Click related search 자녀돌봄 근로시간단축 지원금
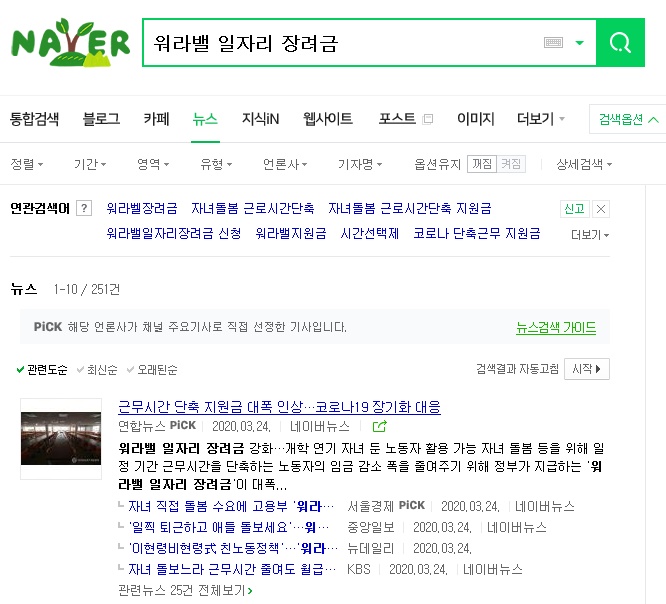Screen dimensions: 666x604 410,208
